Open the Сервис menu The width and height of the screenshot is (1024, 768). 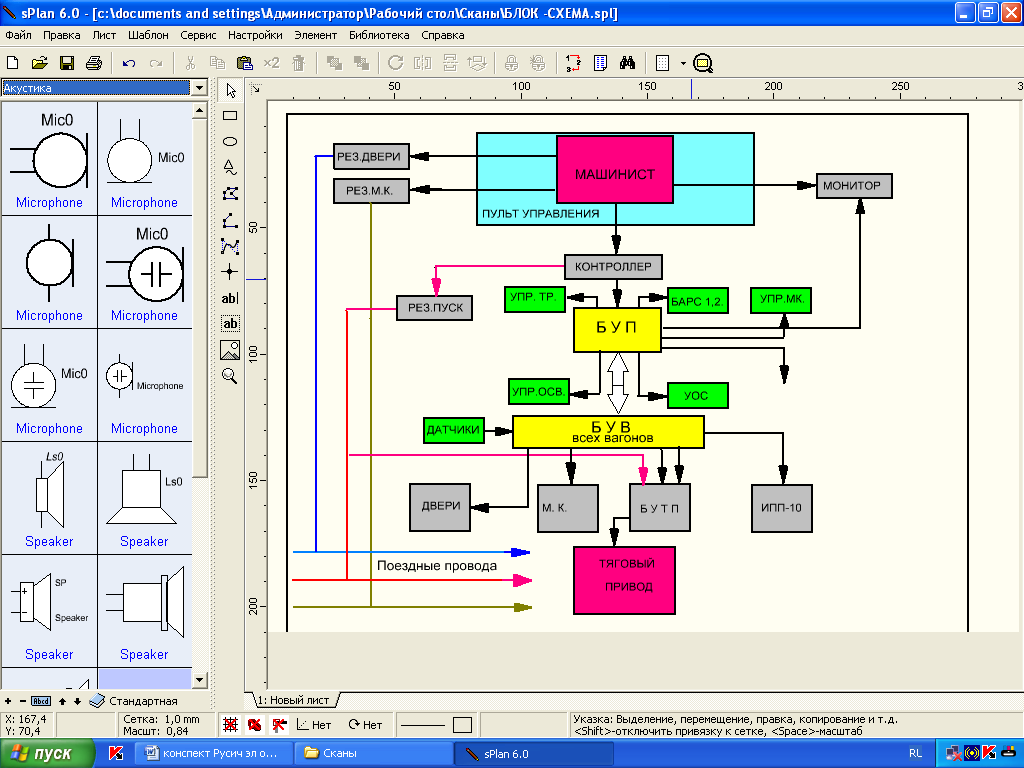(x=198, y=35)
